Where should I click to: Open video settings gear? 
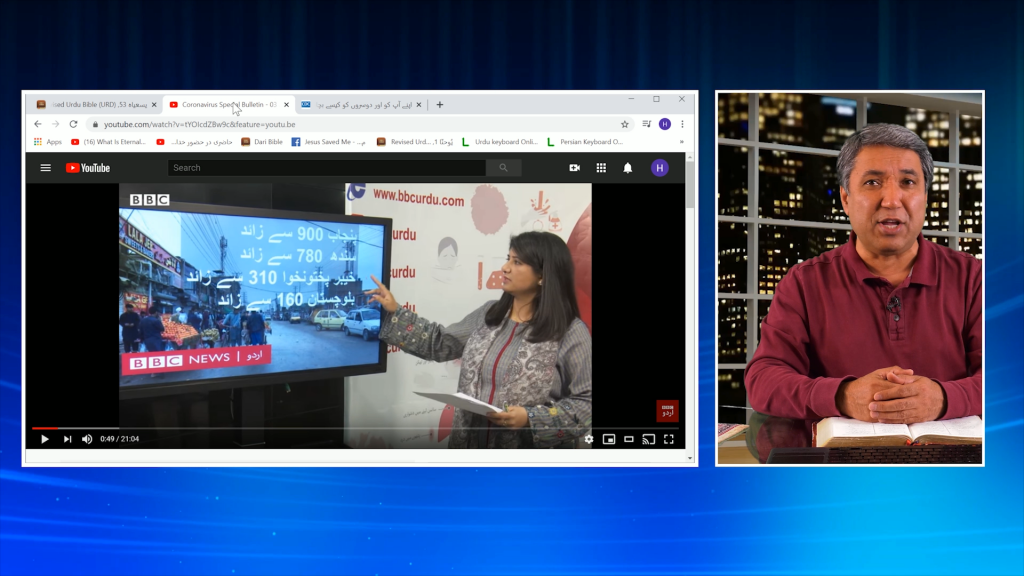pyautogui.click(x=589, y=439)
